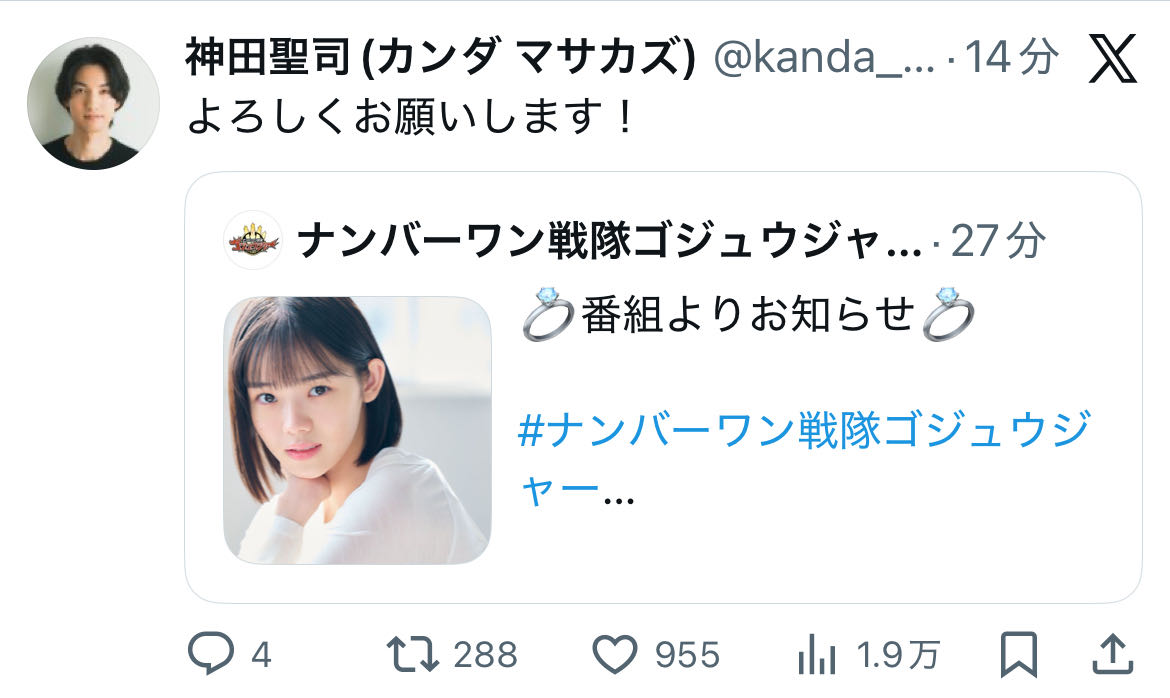This screenshot has height=698, width=1170.
Task: Click the retweet arrows icon
Action: tap(413, 654)
